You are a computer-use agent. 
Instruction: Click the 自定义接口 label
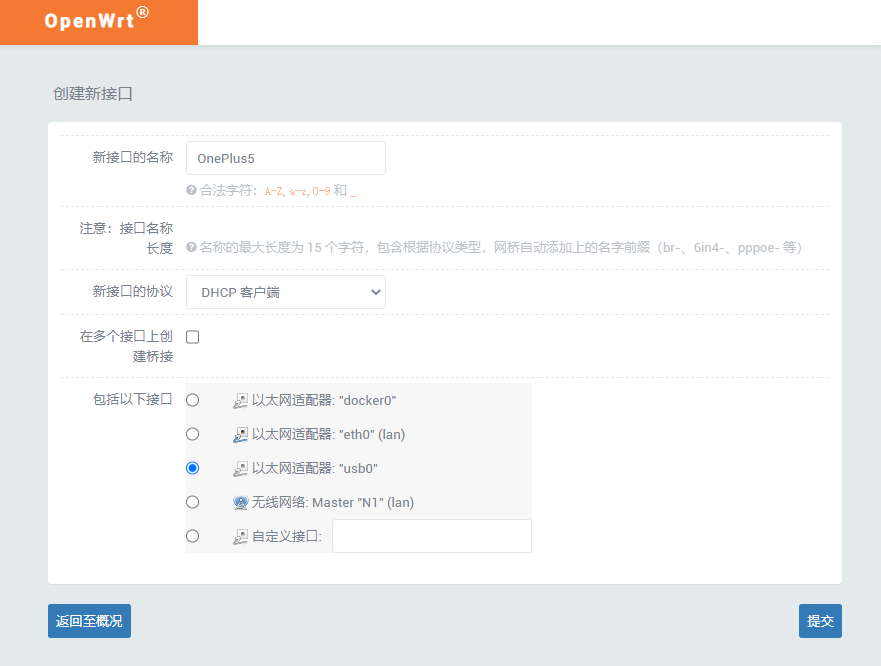(x=287, y=537)
